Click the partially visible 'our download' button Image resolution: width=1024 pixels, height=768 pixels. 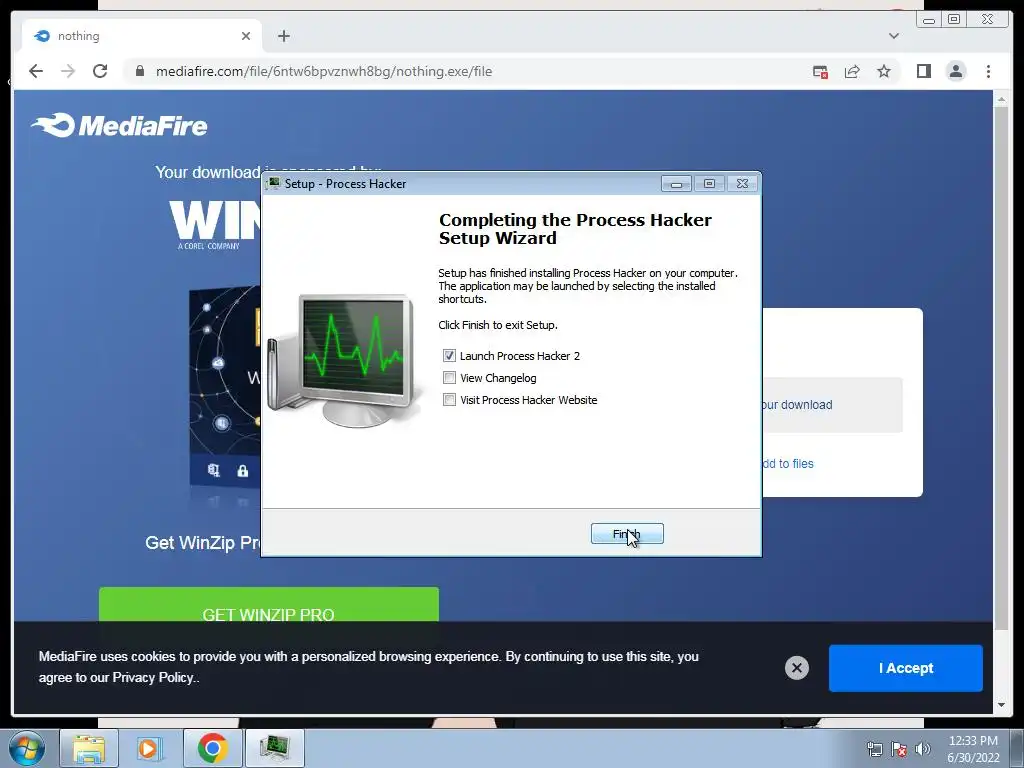point(833,405)
